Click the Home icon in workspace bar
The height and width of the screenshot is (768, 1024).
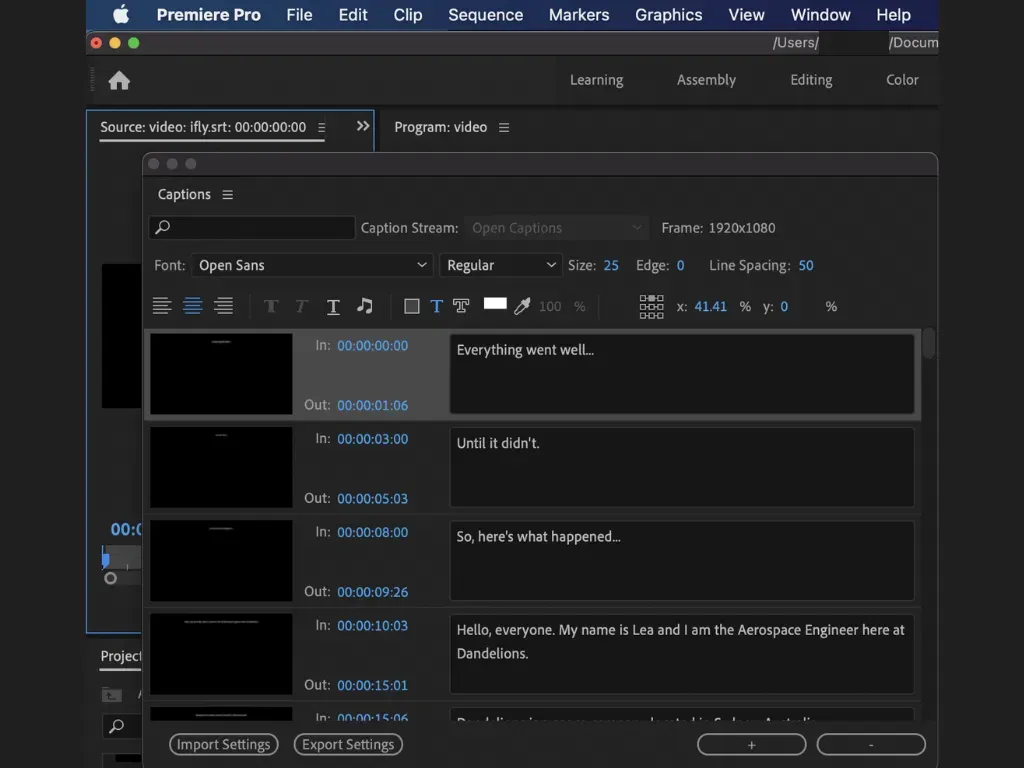pos(119,80)
